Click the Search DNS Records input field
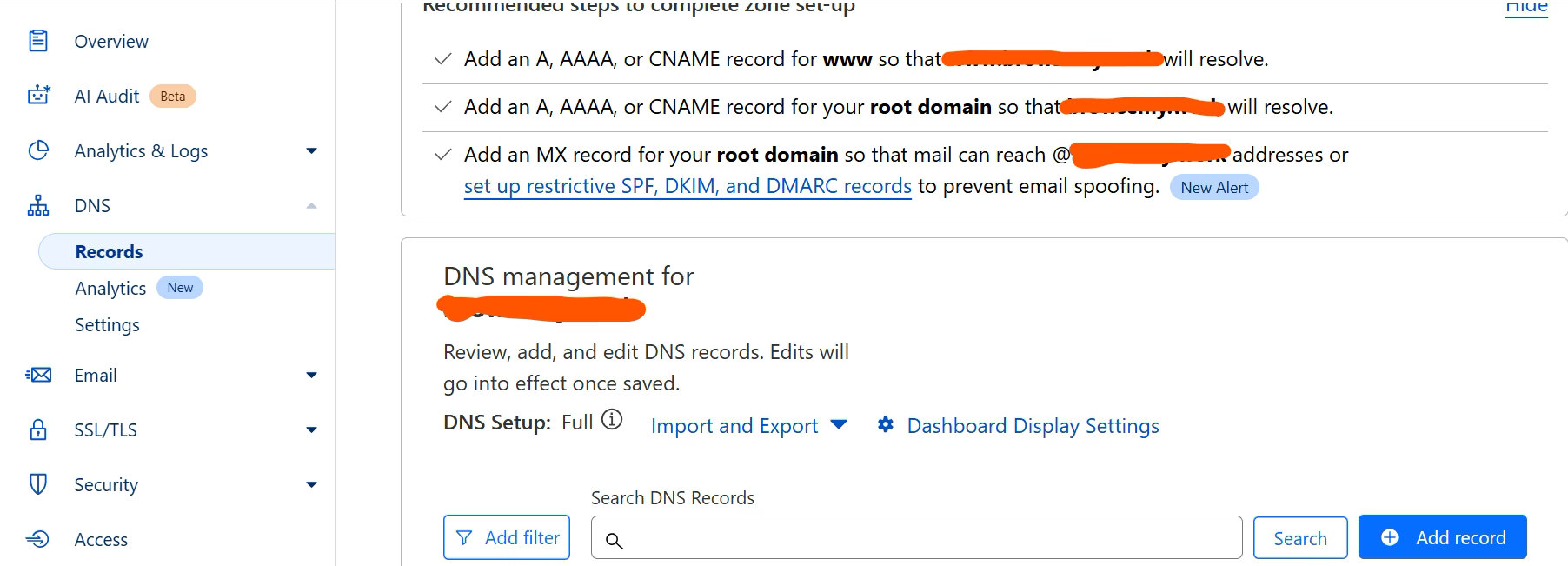1568x566 pixels. point(917,537)
